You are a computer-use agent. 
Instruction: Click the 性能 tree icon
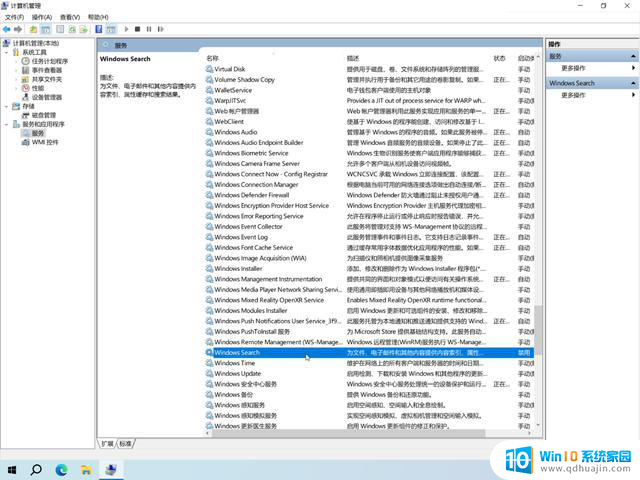[x=25, y=88]
